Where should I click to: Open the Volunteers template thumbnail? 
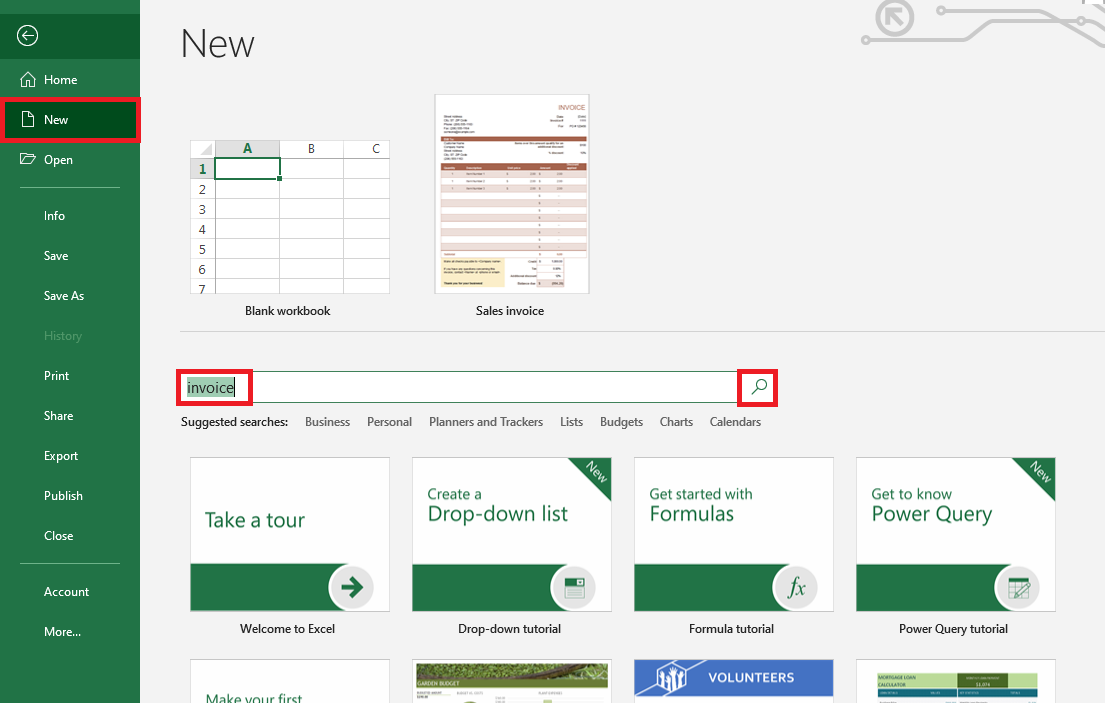pyautogui.click(x=734, y=681)
